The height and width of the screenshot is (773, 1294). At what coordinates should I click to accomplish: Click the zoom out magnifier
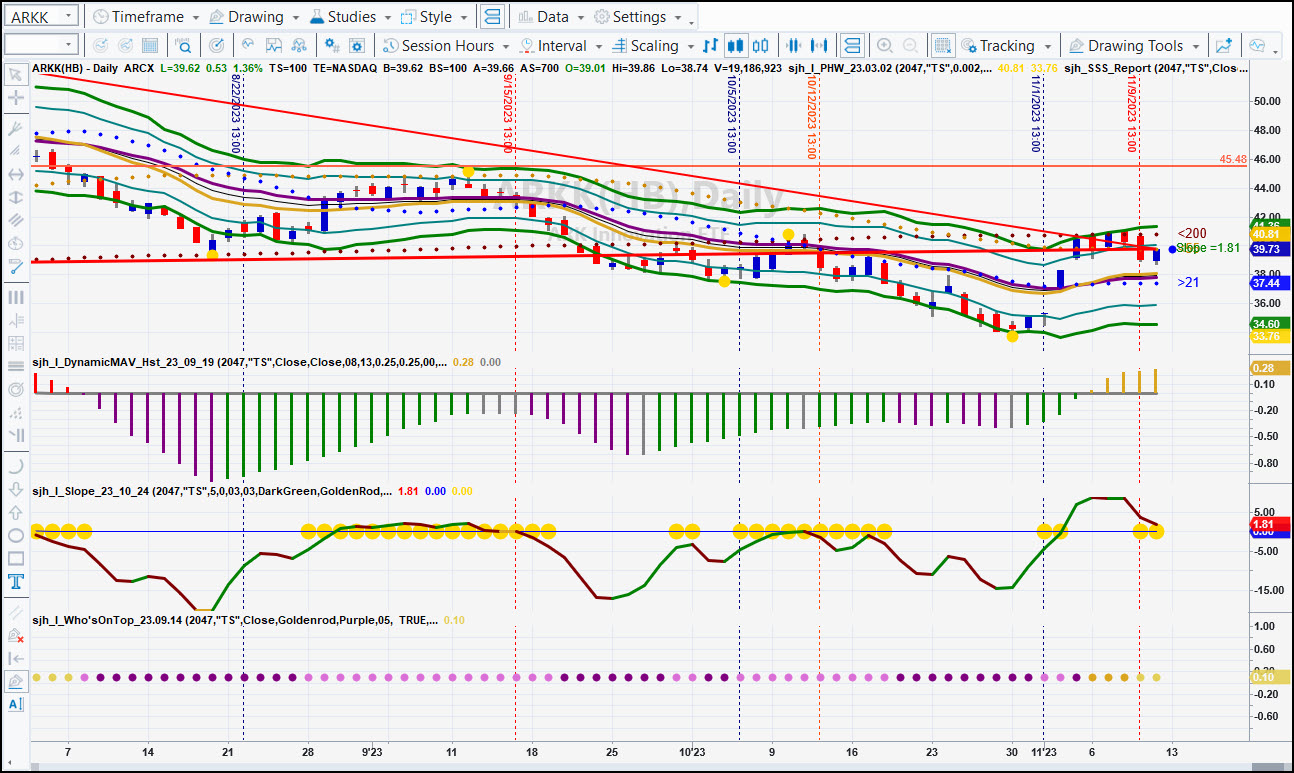pyautogui.click(x=910, y=46)
